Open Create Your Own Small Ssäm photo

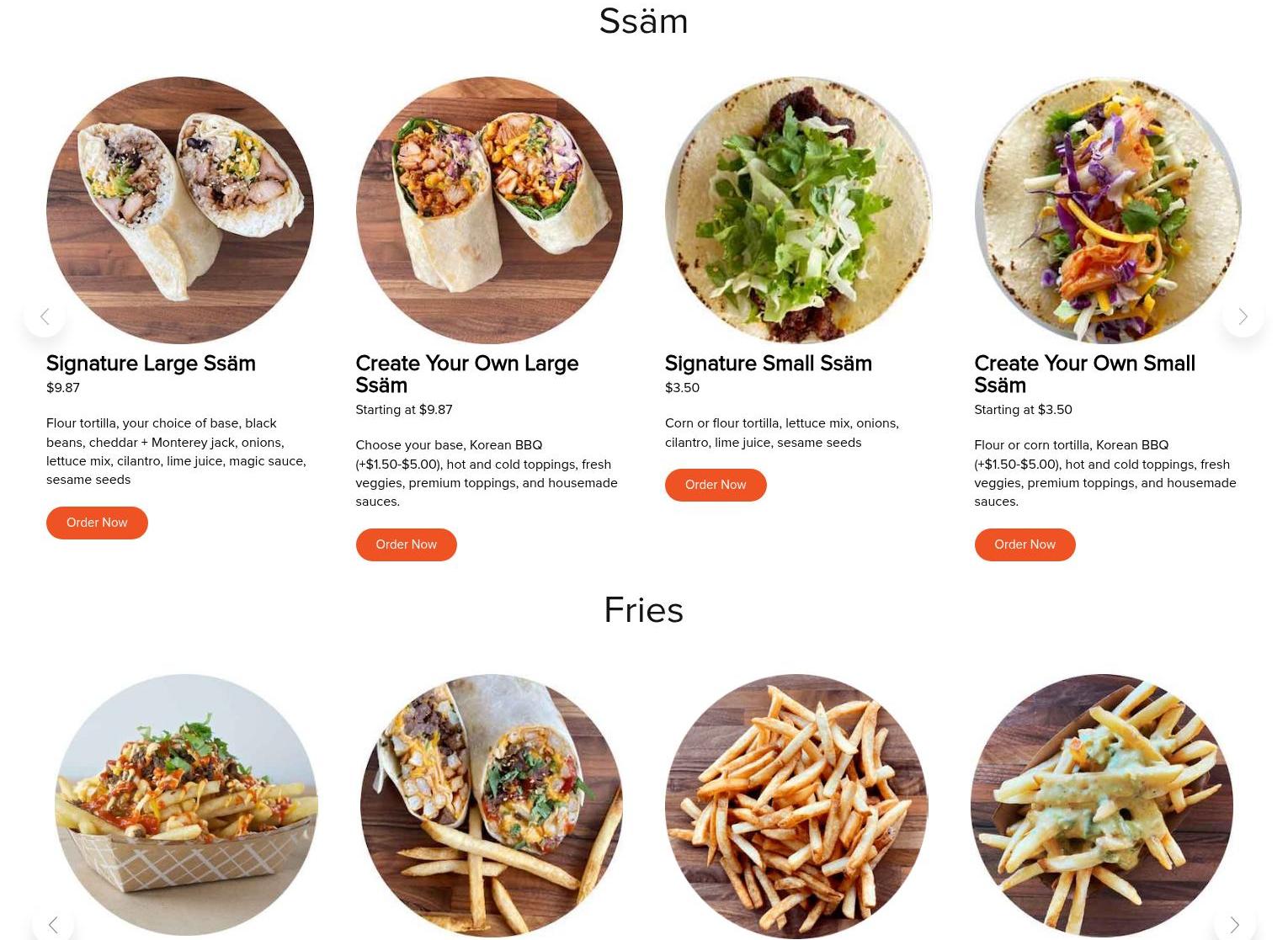point(1108,210)
